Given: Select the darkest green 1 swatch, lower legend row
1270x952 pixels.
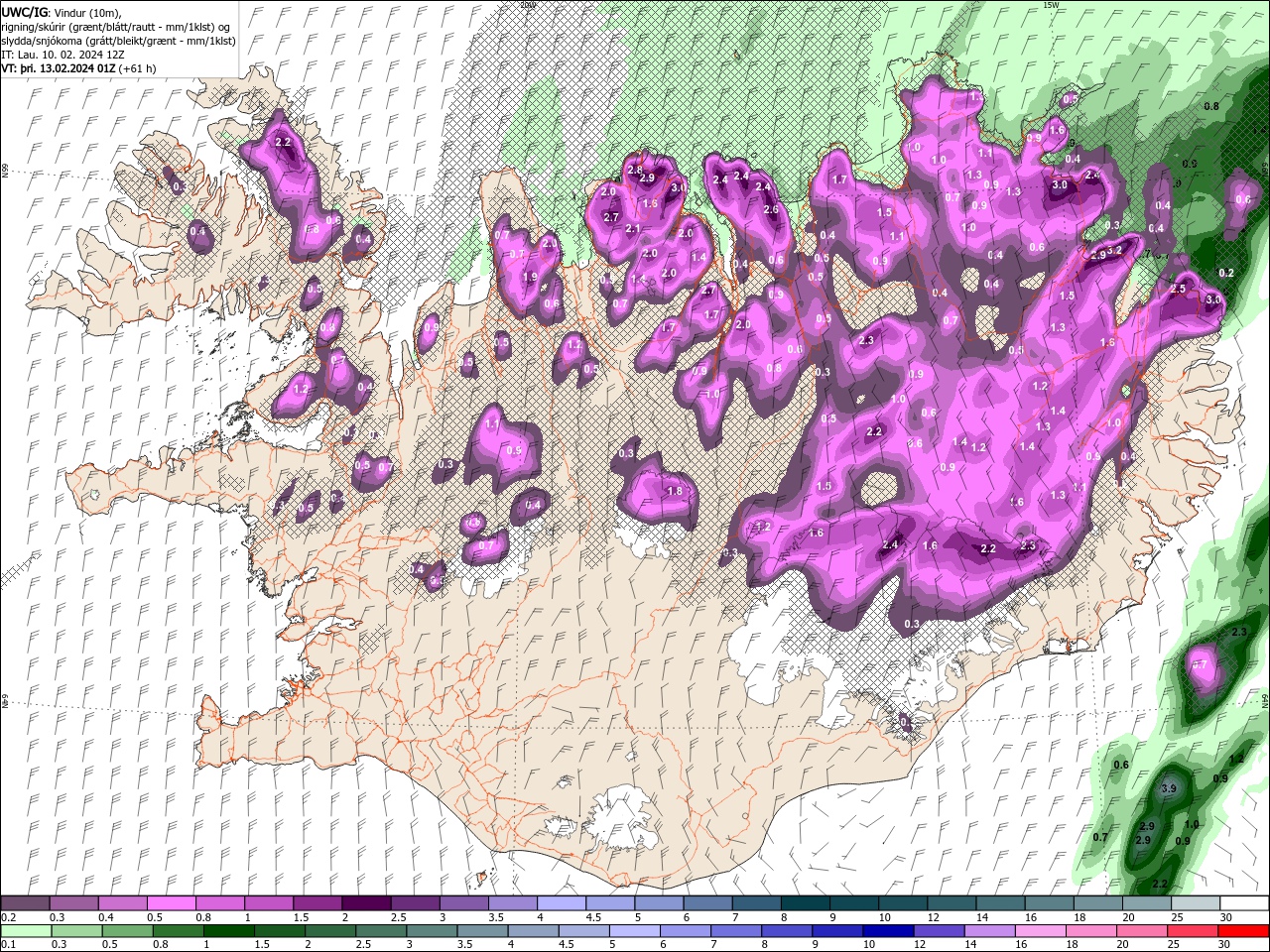Looking at the screenshot, I should (228, 931).
